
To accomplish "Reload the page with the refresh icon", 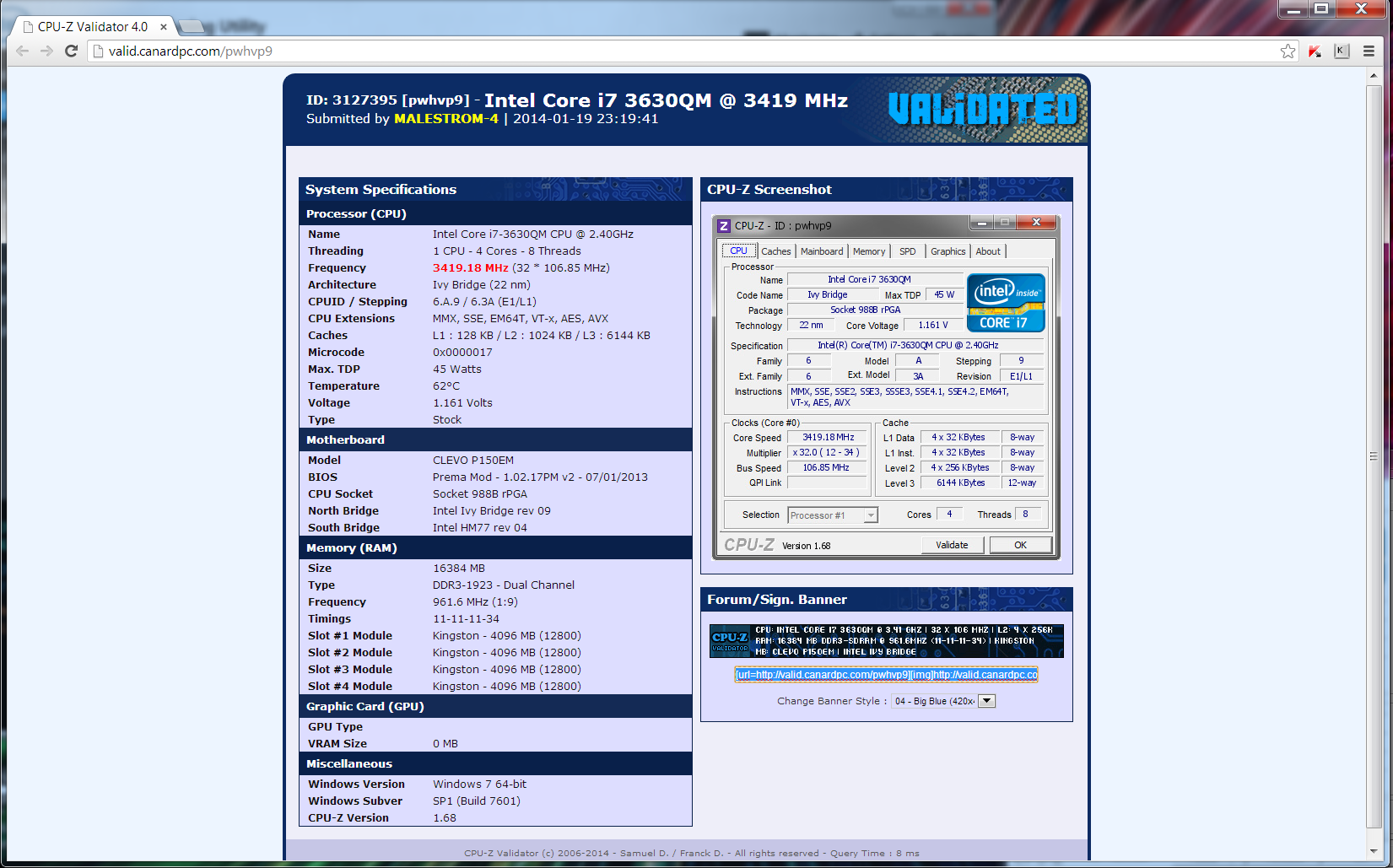I will pyautogui.click(x=72, y=51).
